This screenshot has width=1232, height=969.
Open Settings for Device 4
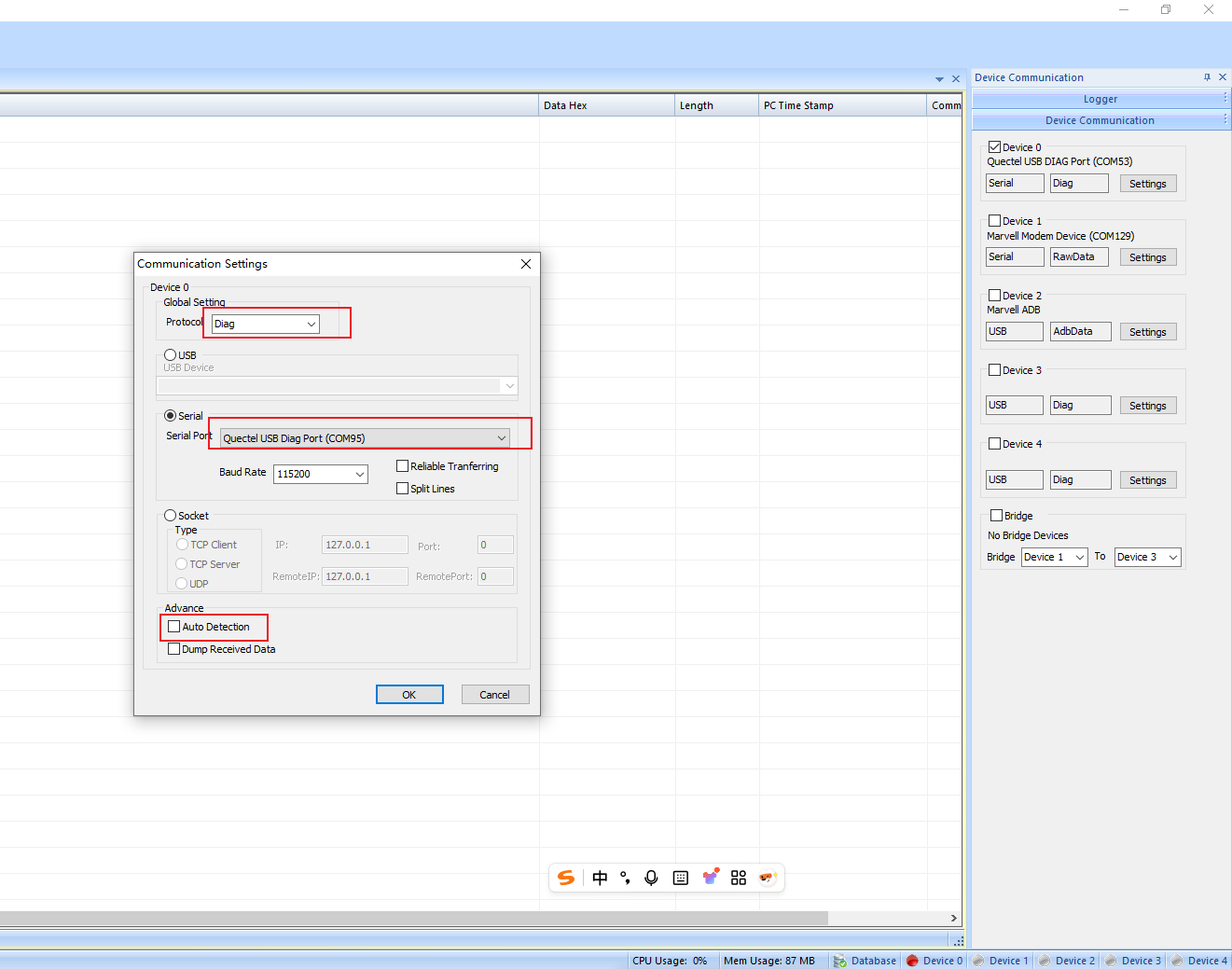[x=1148, y=480]
